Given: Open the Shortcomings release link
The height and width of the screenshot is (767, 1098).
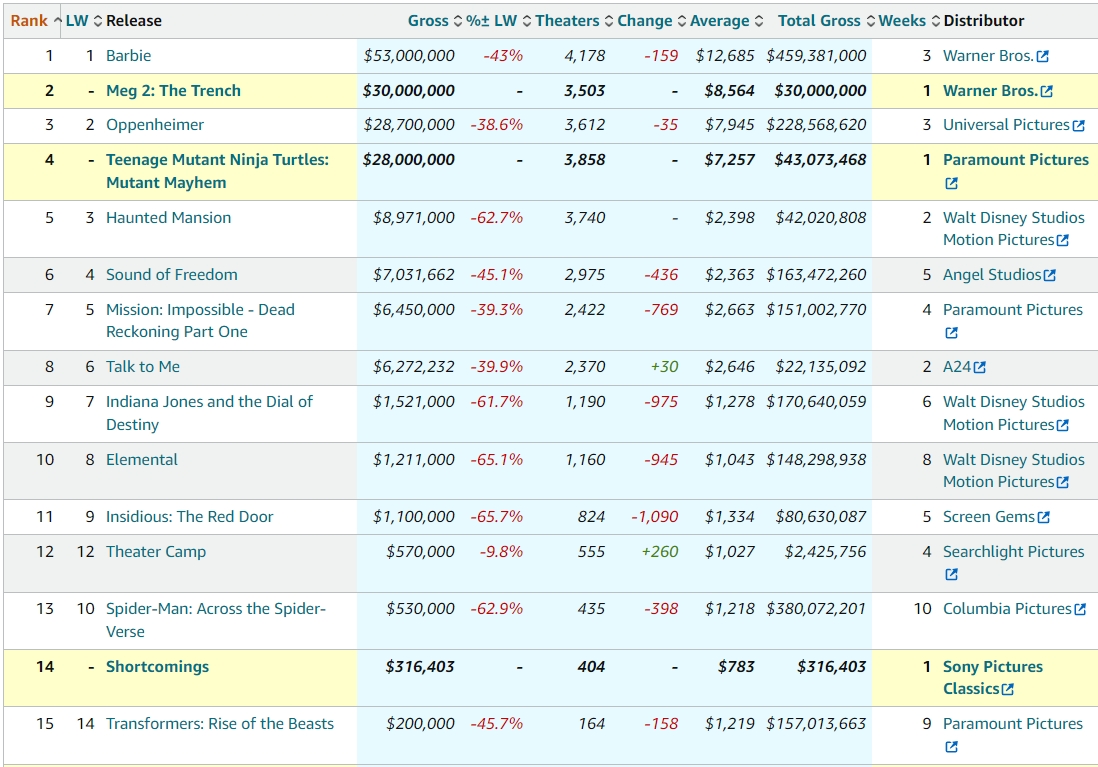Looking at the screenshot, I should [x=157, y=666].
